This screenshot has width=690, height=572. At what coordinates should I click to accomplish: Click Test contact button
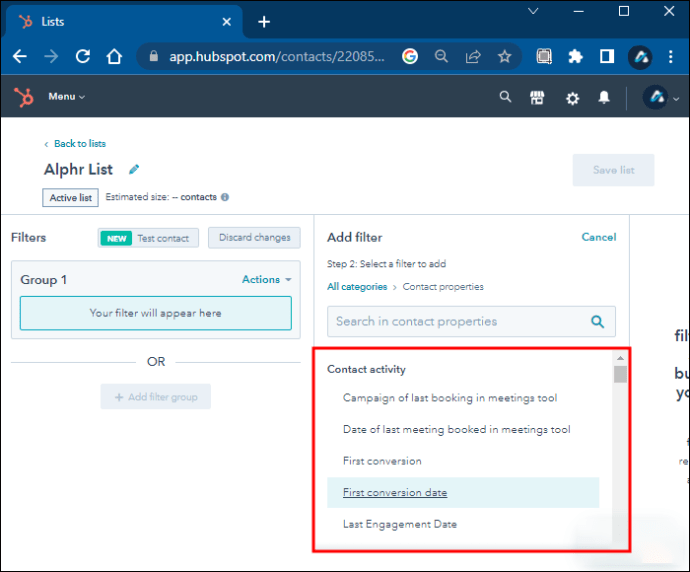pyautogui.click(x=148, y=238)
